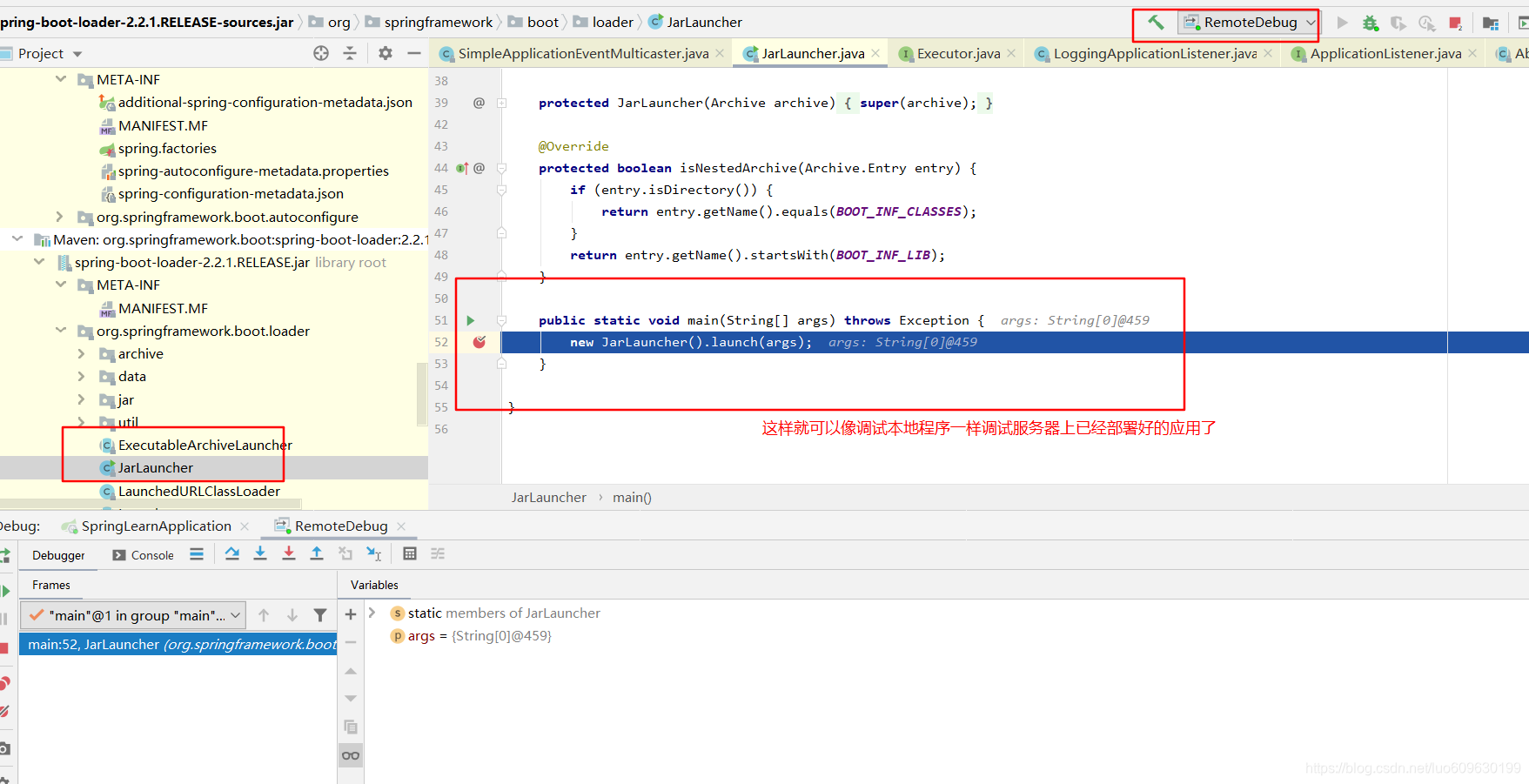Collapse the spring-boot-loader-2.2.1.RELEASE.jar node
Viewport: 1529px width, 784px height.
39,262
